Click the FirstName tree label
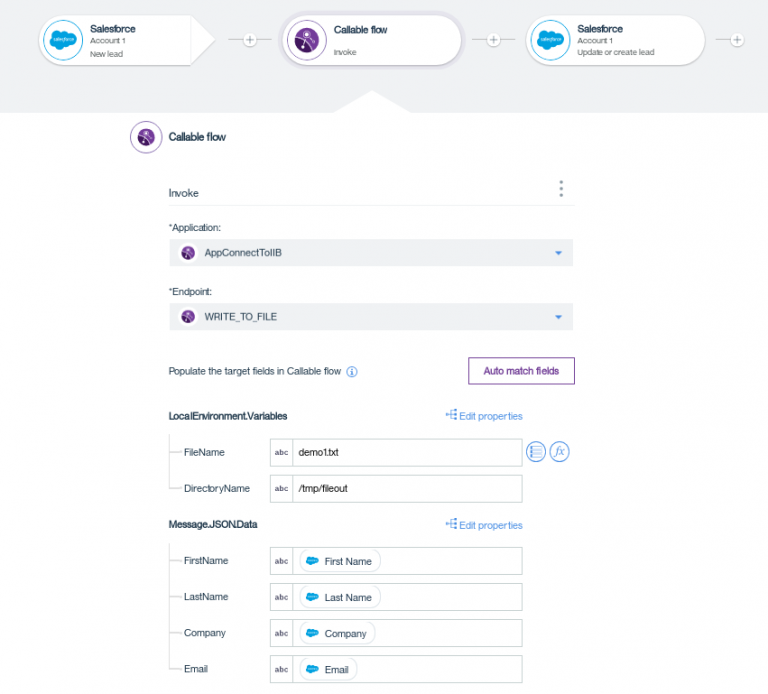Screen dimensions: 768x694 click(206, 561)
